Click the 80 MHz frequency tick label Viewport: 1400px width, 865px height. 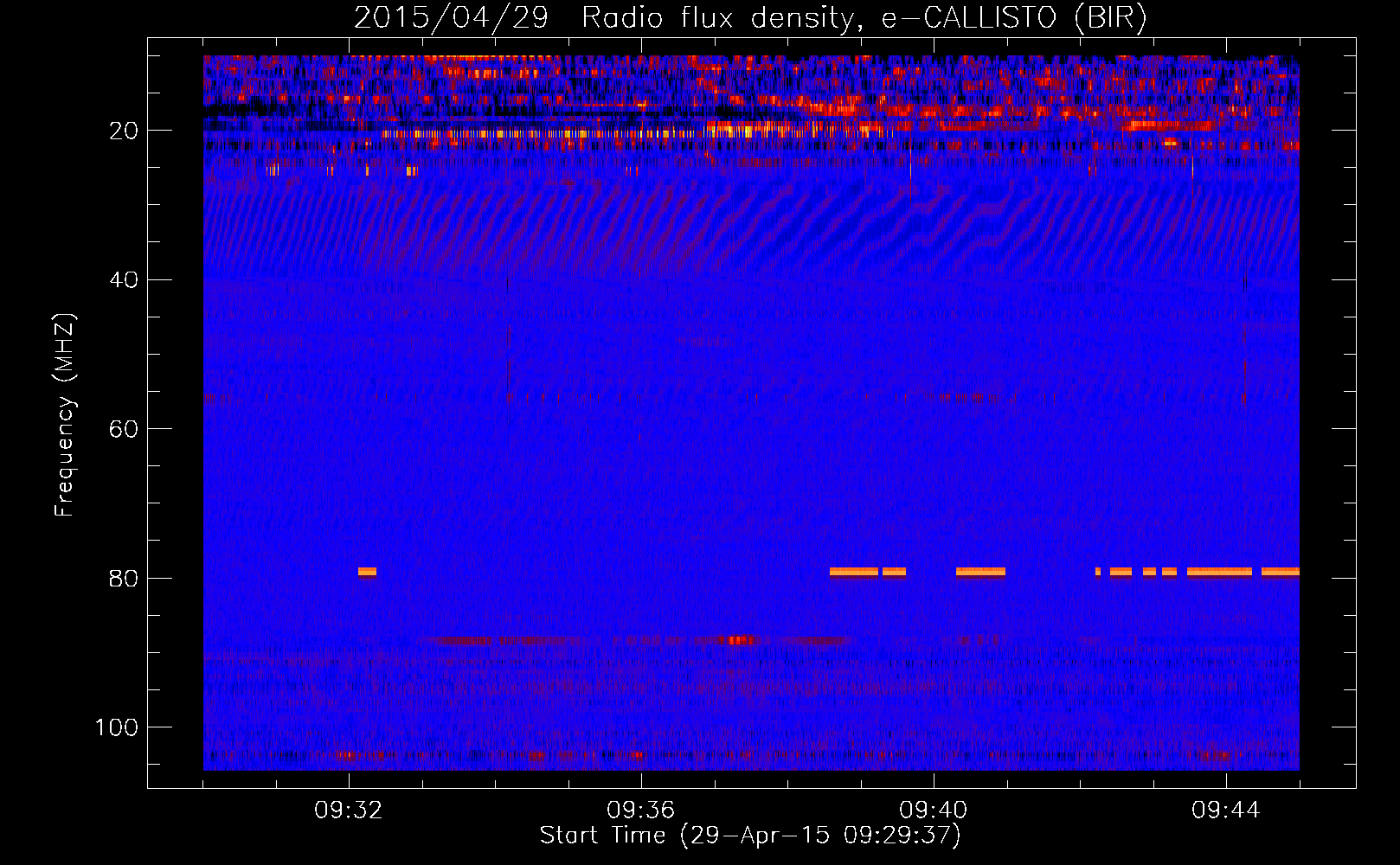124,579
